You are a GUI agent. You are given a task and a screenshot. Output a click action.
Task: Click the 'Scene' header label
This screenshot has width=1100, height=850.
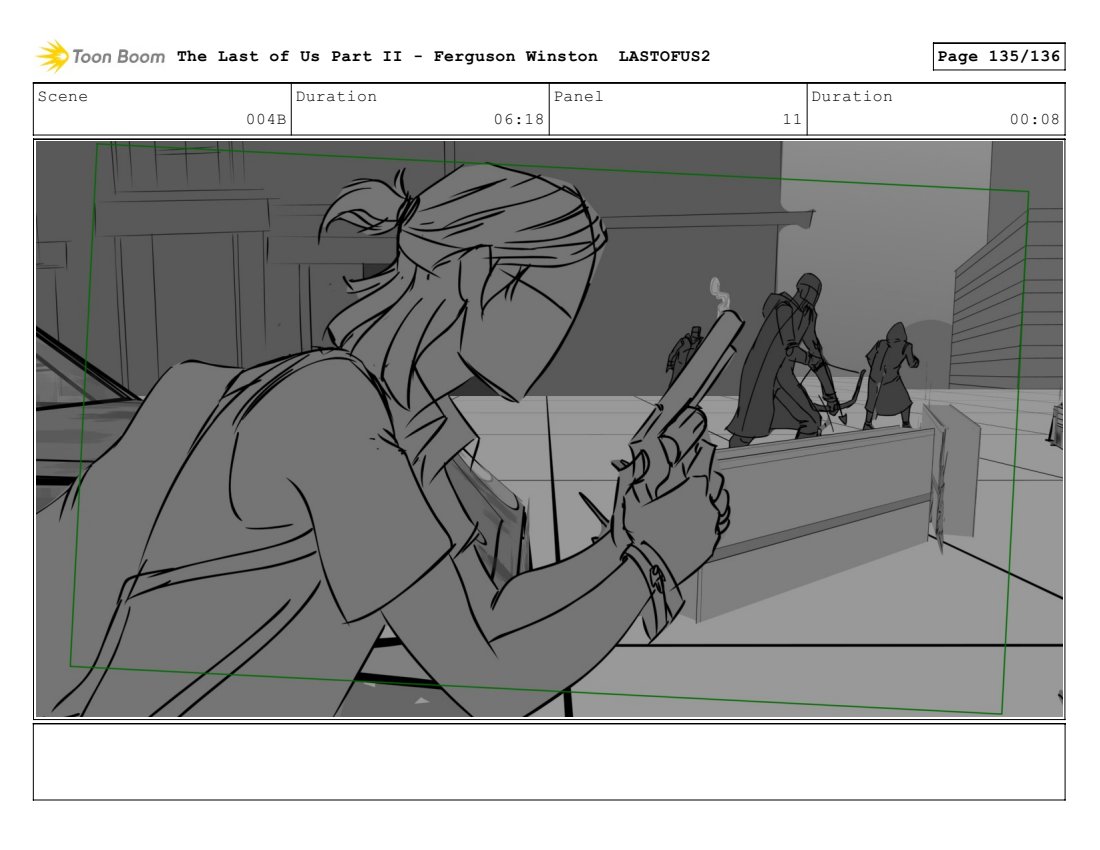pos(62,96)
